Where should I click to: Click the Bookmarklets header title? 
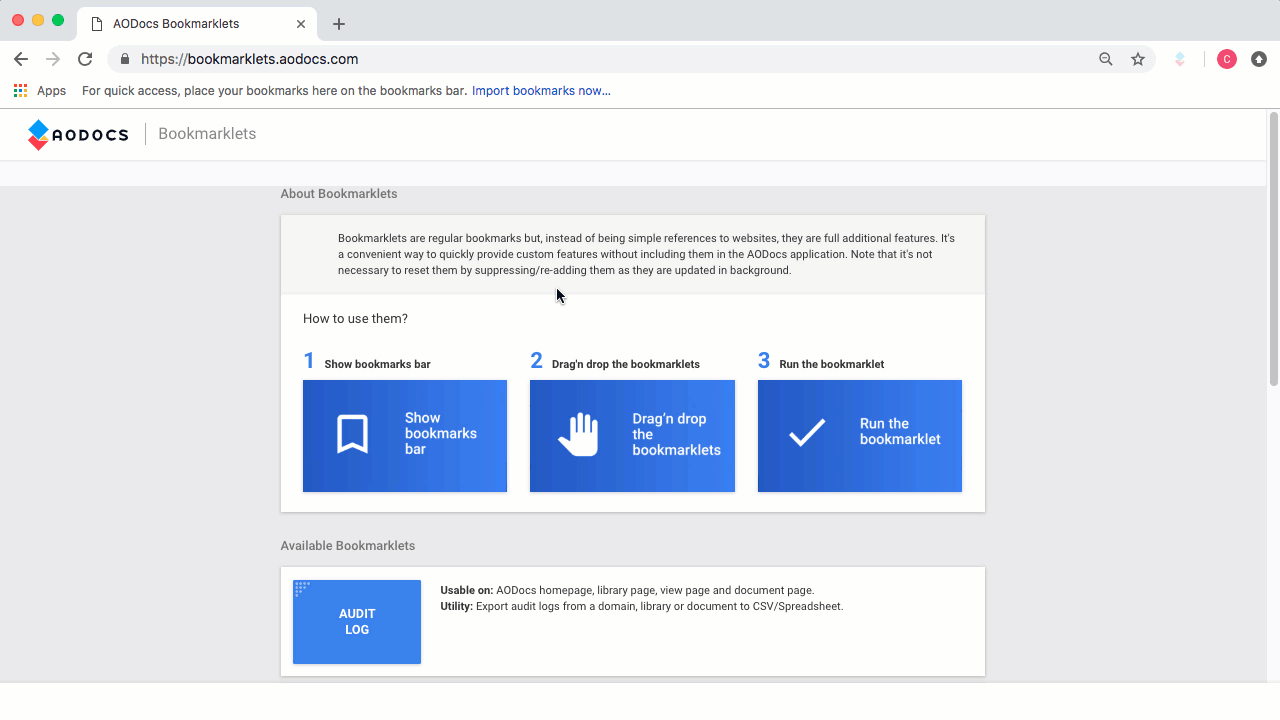pyautogui.click(x=207, y=134)
